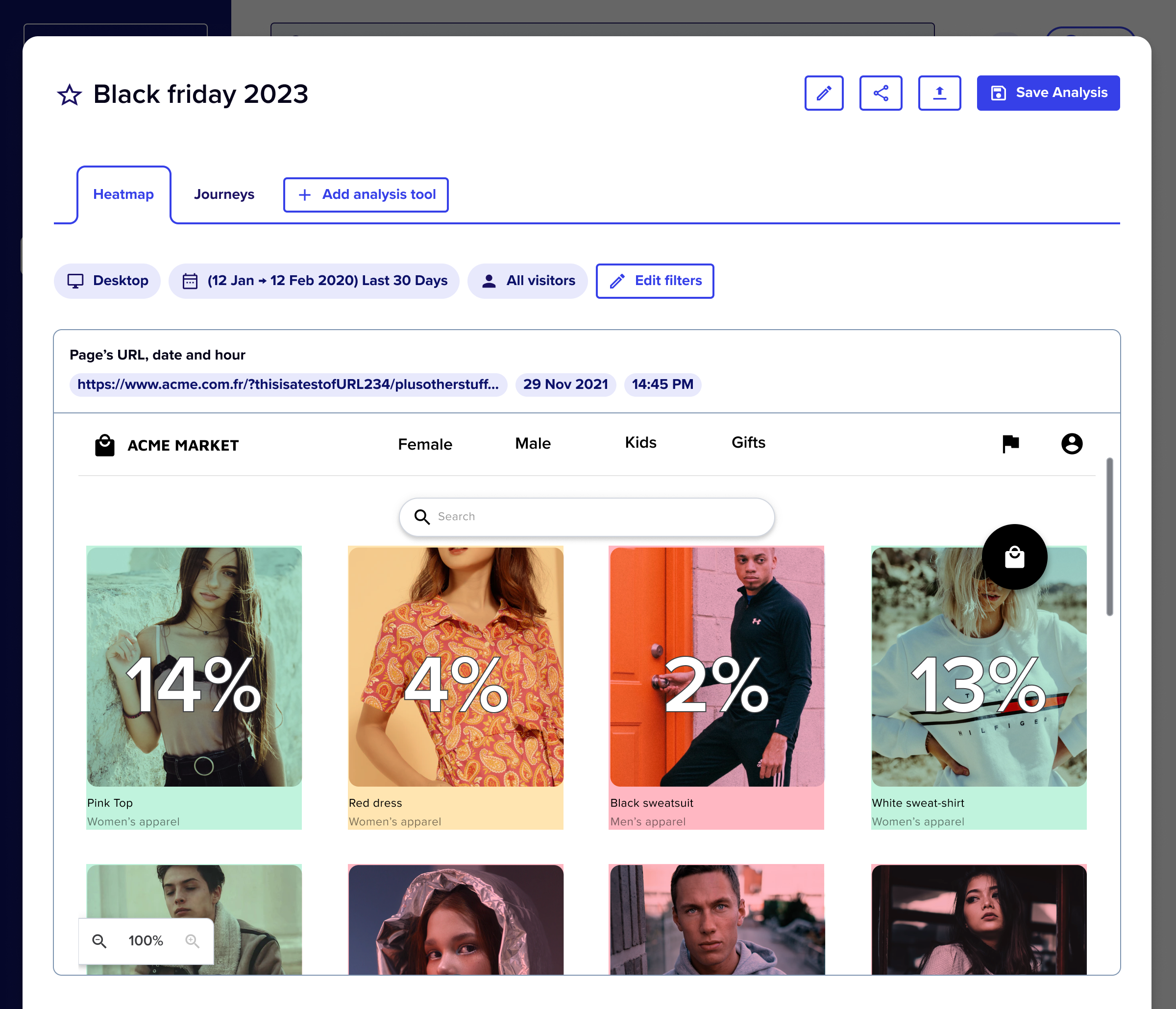This screenshot has height=1009, width=1176.
Task: Open the All visitors segment chip
Action: tap(527, 281)
